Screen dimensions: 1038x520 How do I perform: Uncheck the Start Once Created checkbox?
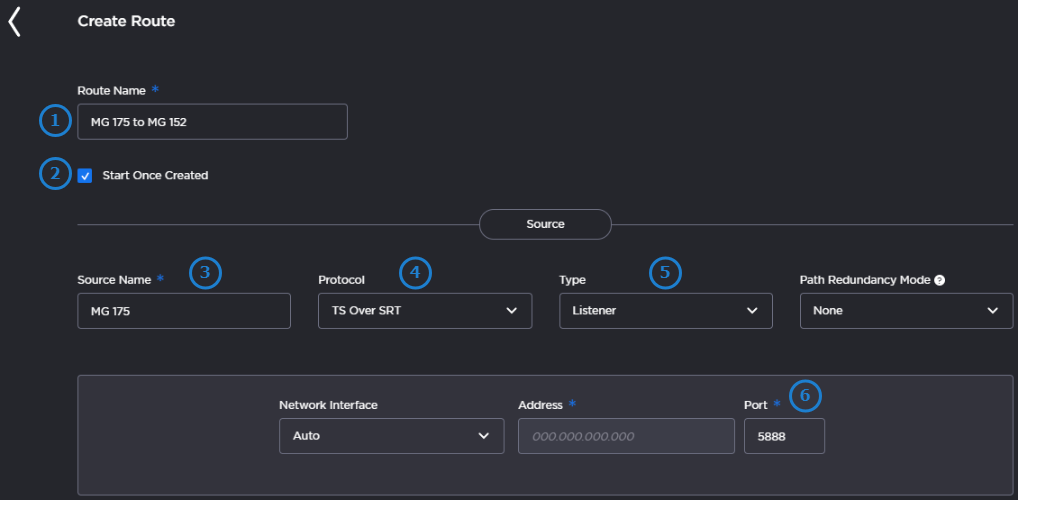point(85,176)
